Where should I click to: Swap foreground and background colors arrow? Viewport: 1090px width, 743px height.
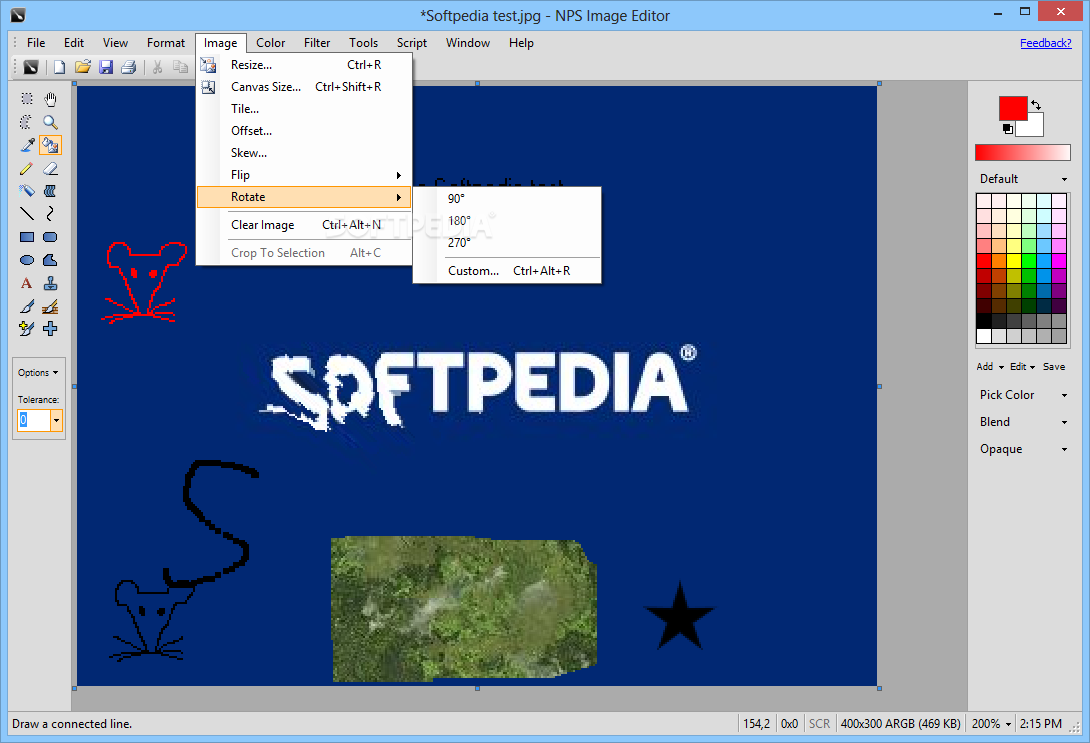point(1036,104)
